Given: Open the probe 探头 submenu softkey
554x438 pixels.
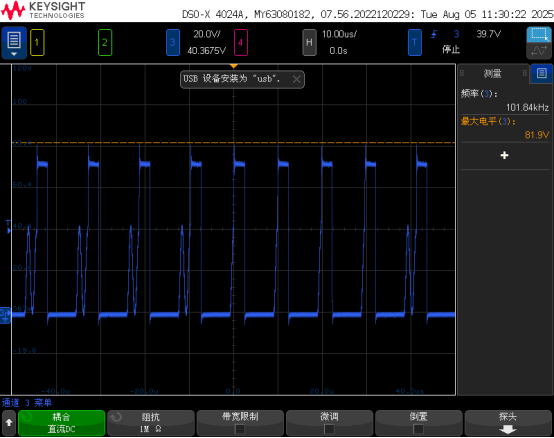Looking at the screenshot, I should point(508,423).
